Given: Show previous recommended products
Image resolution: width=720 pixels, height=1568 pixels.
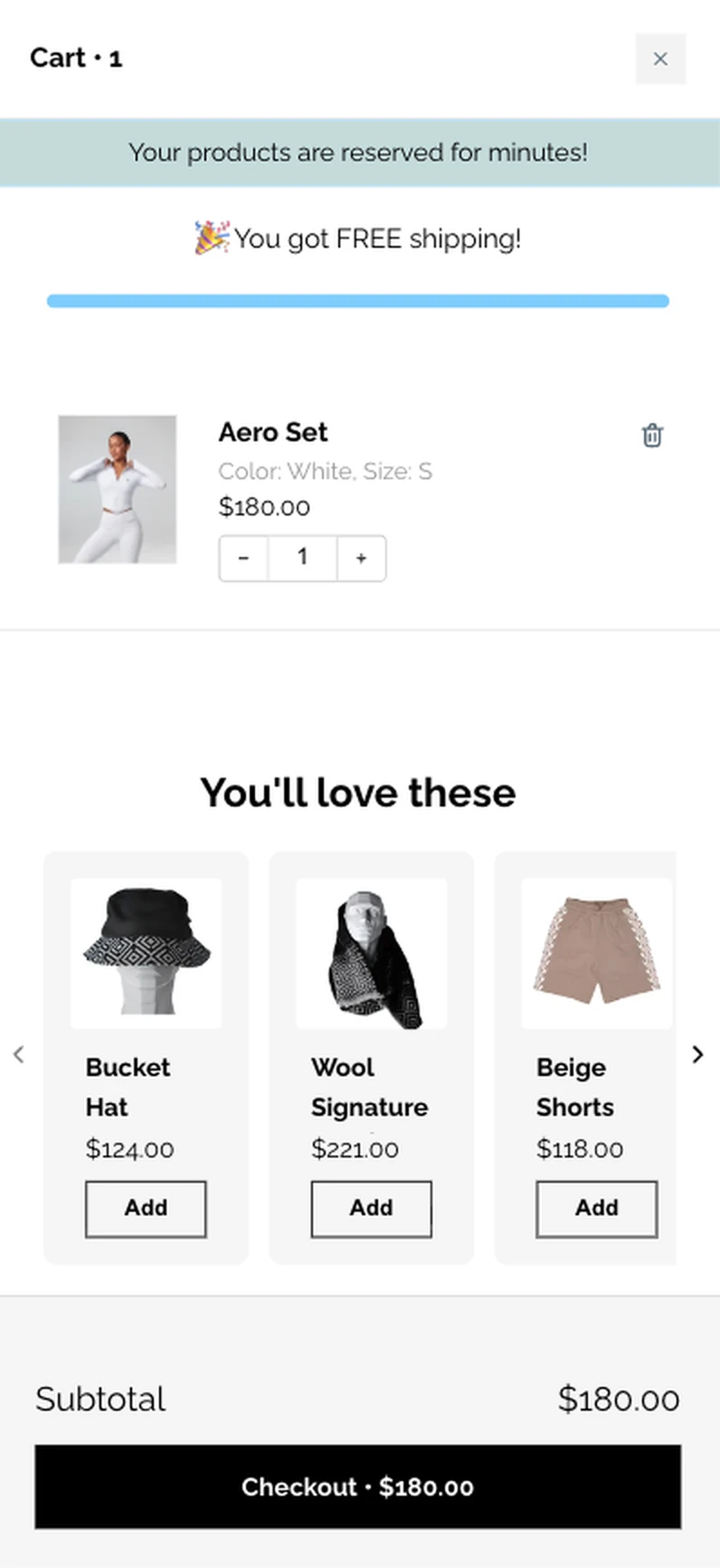Looking at the screenshot, I should tap(18, 1054).
